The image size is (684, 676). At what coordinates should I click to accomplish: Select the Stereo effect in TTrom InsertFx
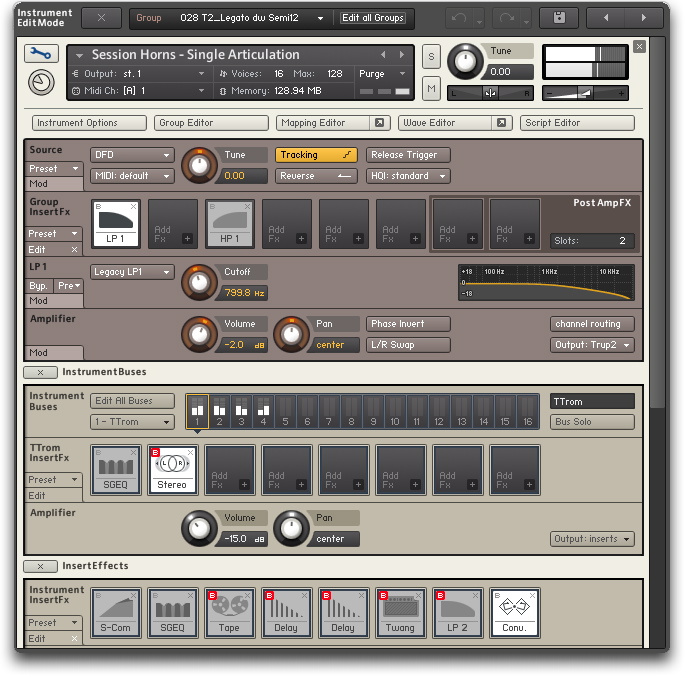tap(173, 470)
